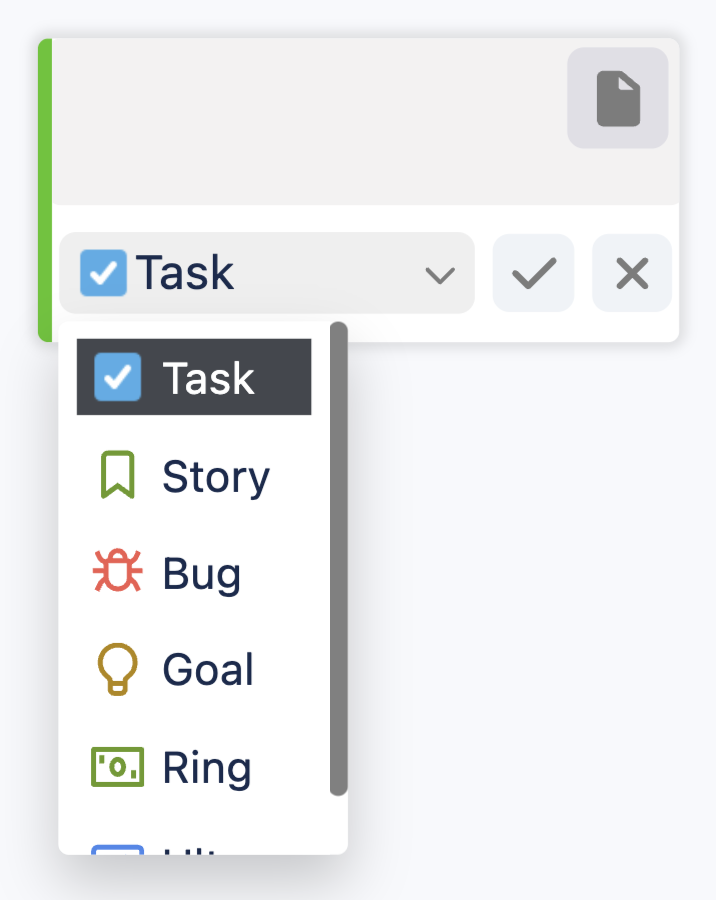Image resolution: width=716 pixels, height=900 pixels.
Task: Click the checkbox icon in highlighted Task option
Action: [x=117, y=377]
